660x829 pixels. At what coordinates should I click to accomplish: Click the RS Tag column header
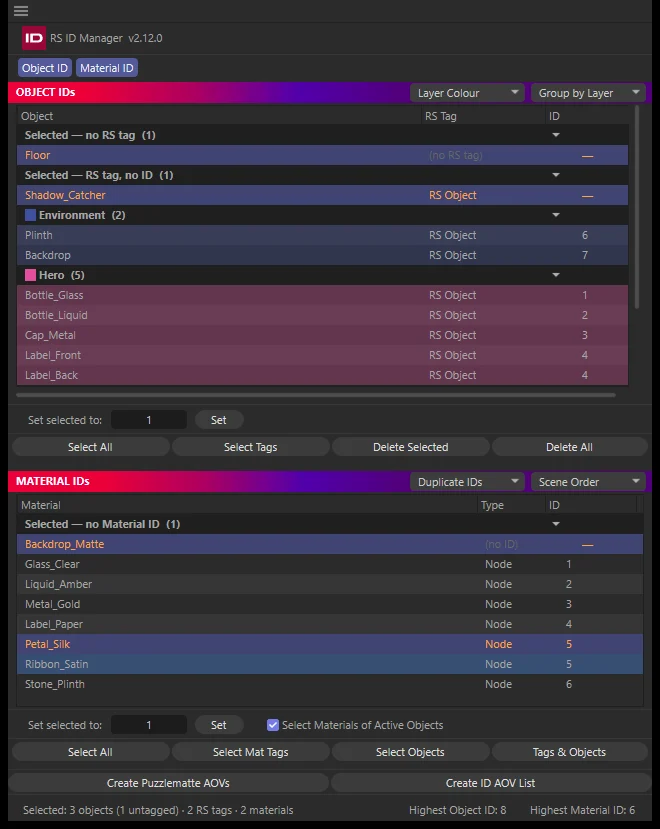point(483,116)
